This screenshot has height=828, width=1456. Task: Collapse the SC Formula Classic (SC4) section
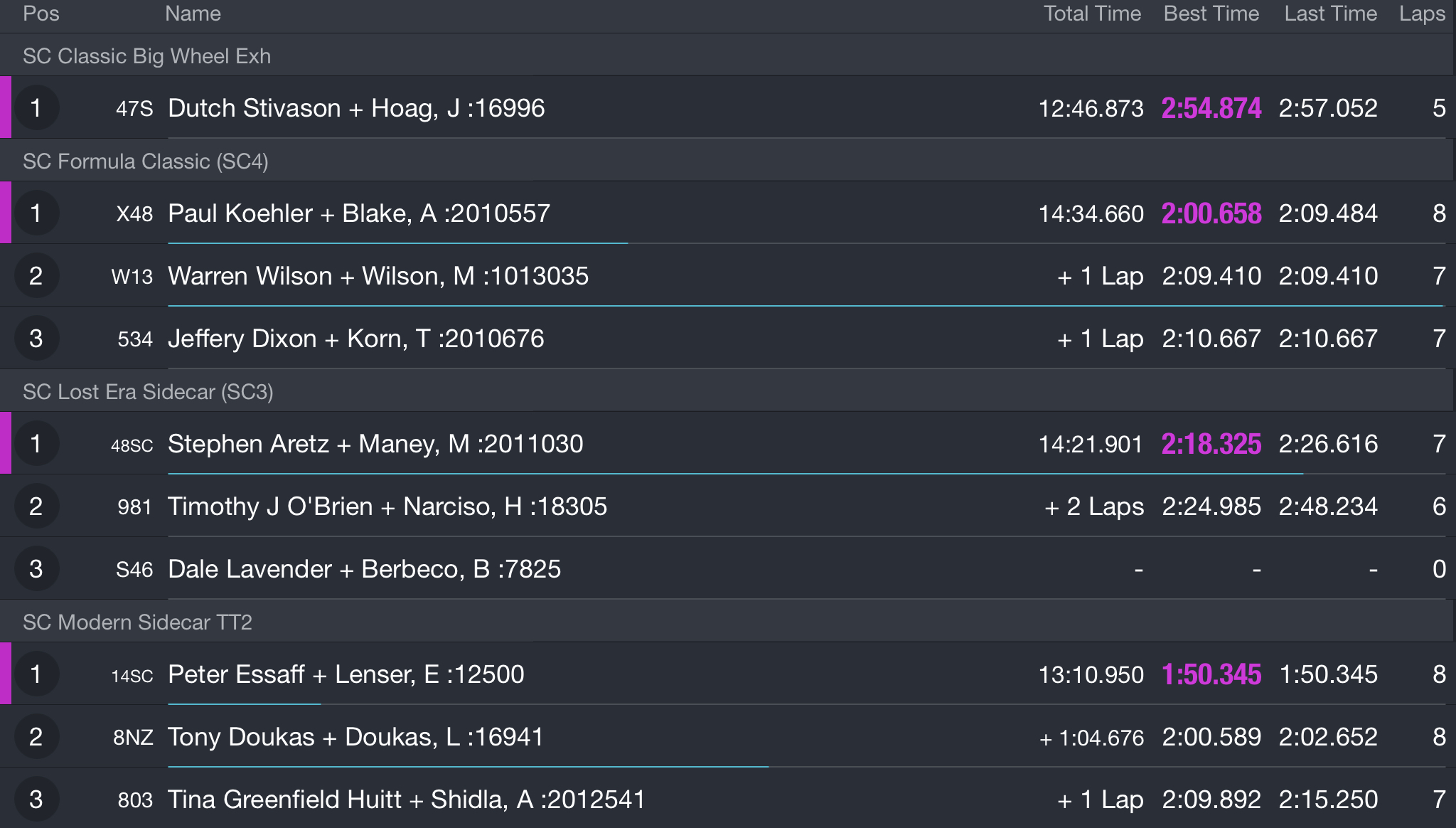point(728,161)
